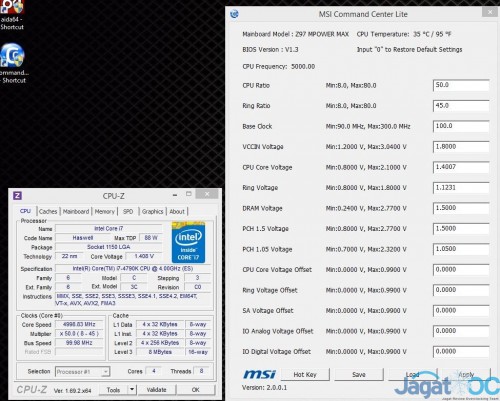This screenshot has height=401, width=500.
Task: Edit the IO Analog Voltage Offset field
Action: click(461, 331)
